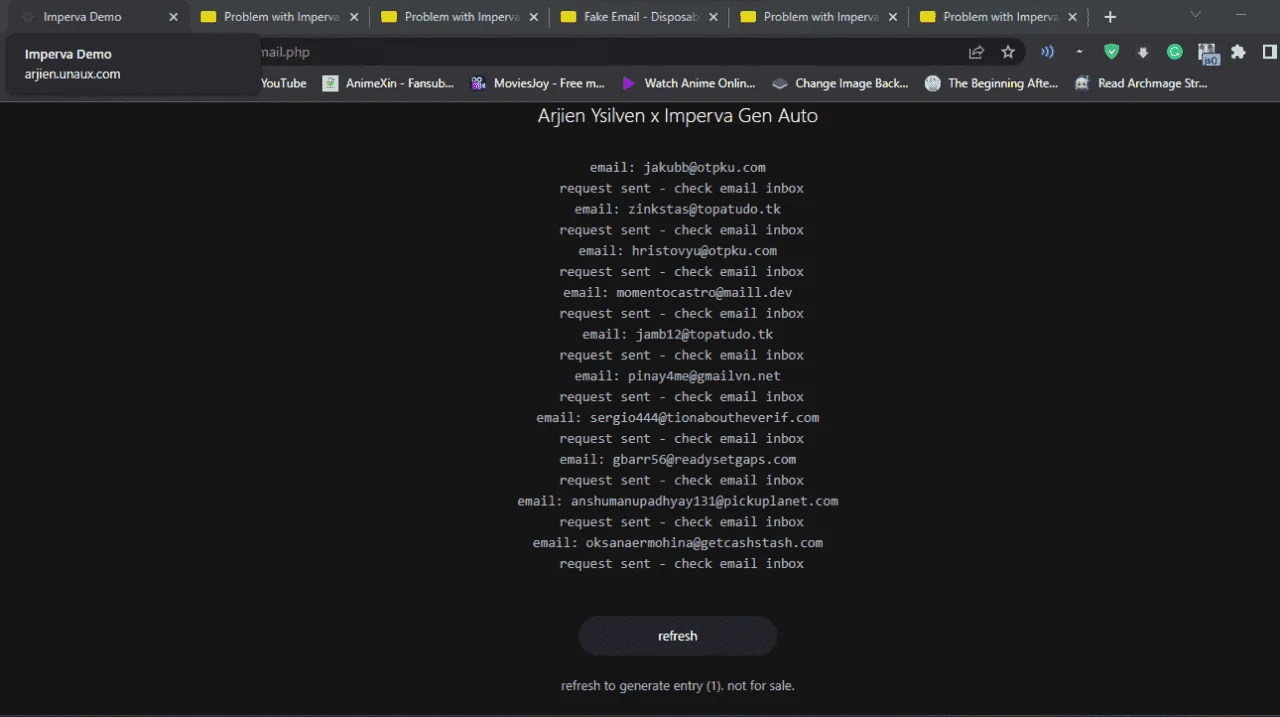Click the purple play icon of Watch Anime Online

click(x=628, y=83)
